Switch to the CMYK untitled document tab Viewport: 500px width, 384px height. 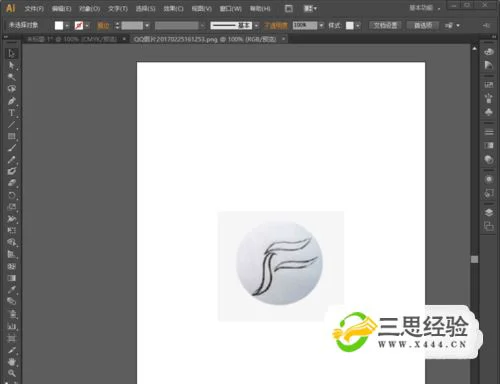(71, 39)
